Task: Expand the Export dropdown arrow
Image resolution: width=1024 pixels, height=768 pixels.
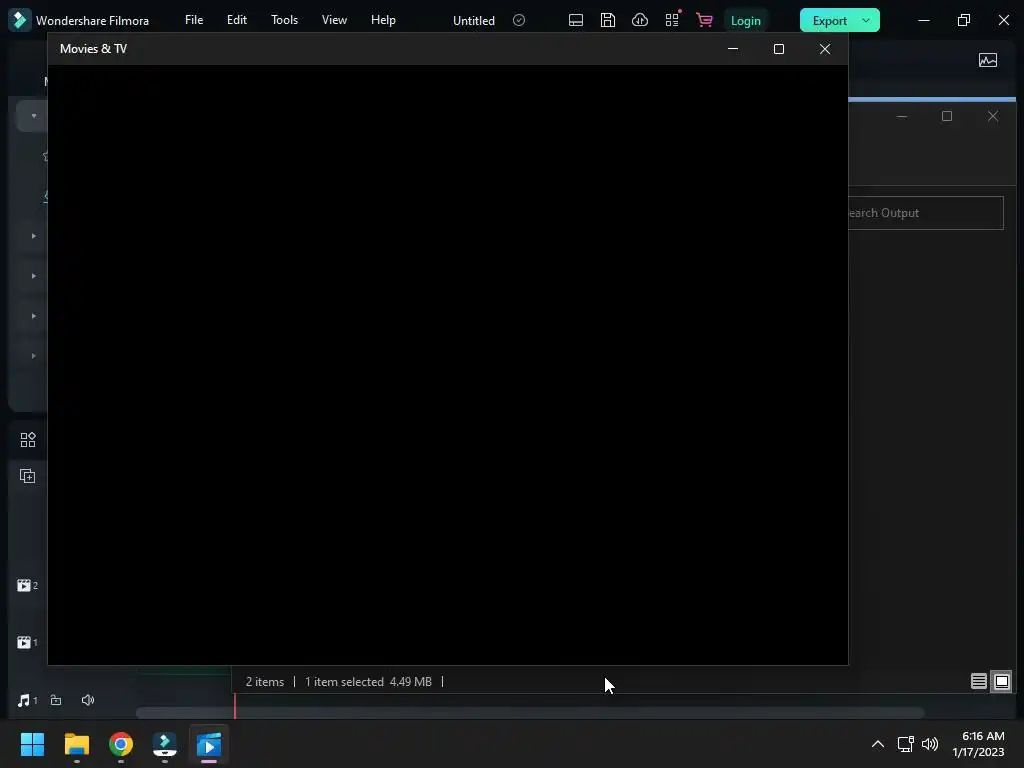Action: [866, 21]
